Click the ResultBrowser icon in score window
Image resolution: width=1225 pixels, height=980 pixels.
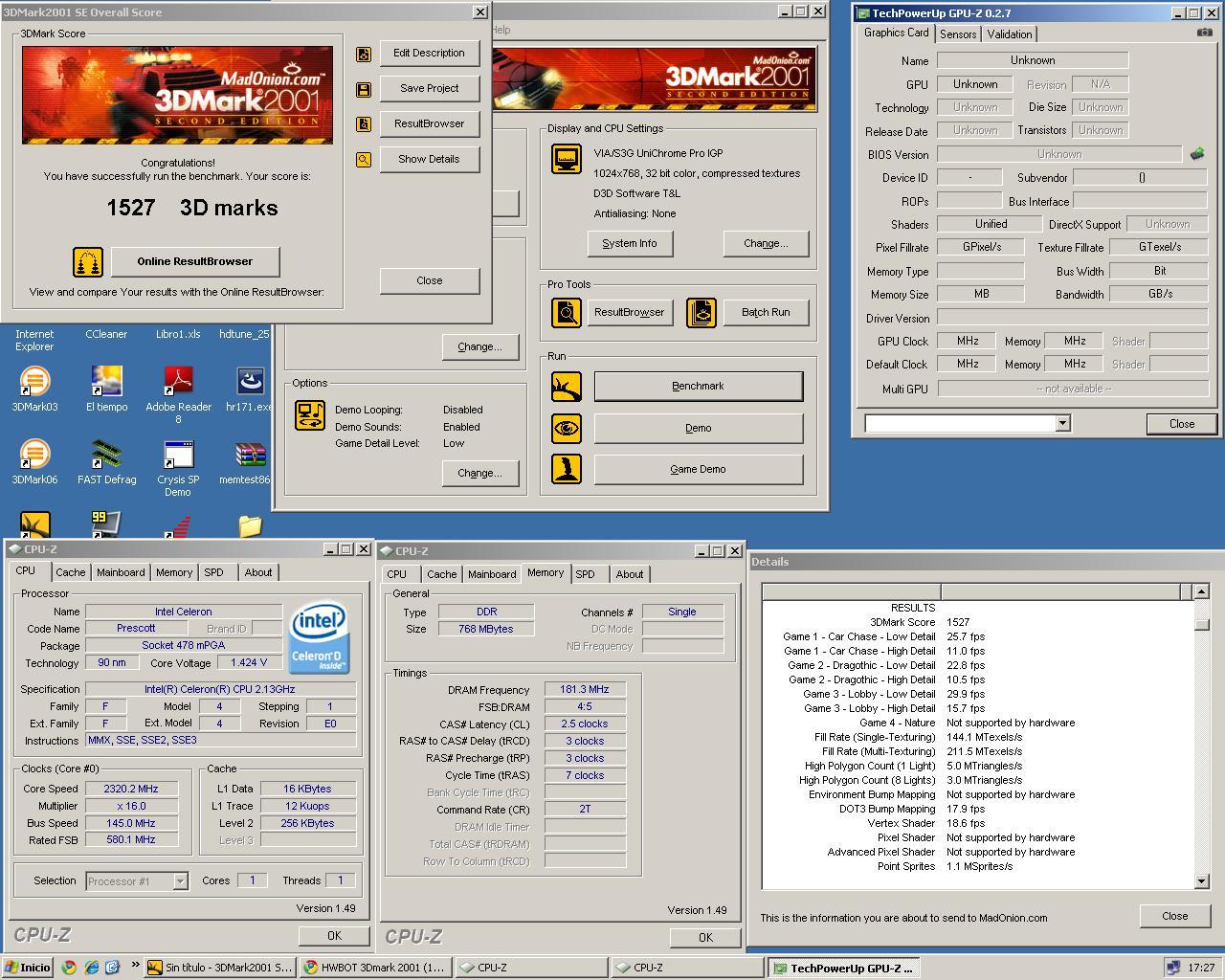tap(364, 124)
